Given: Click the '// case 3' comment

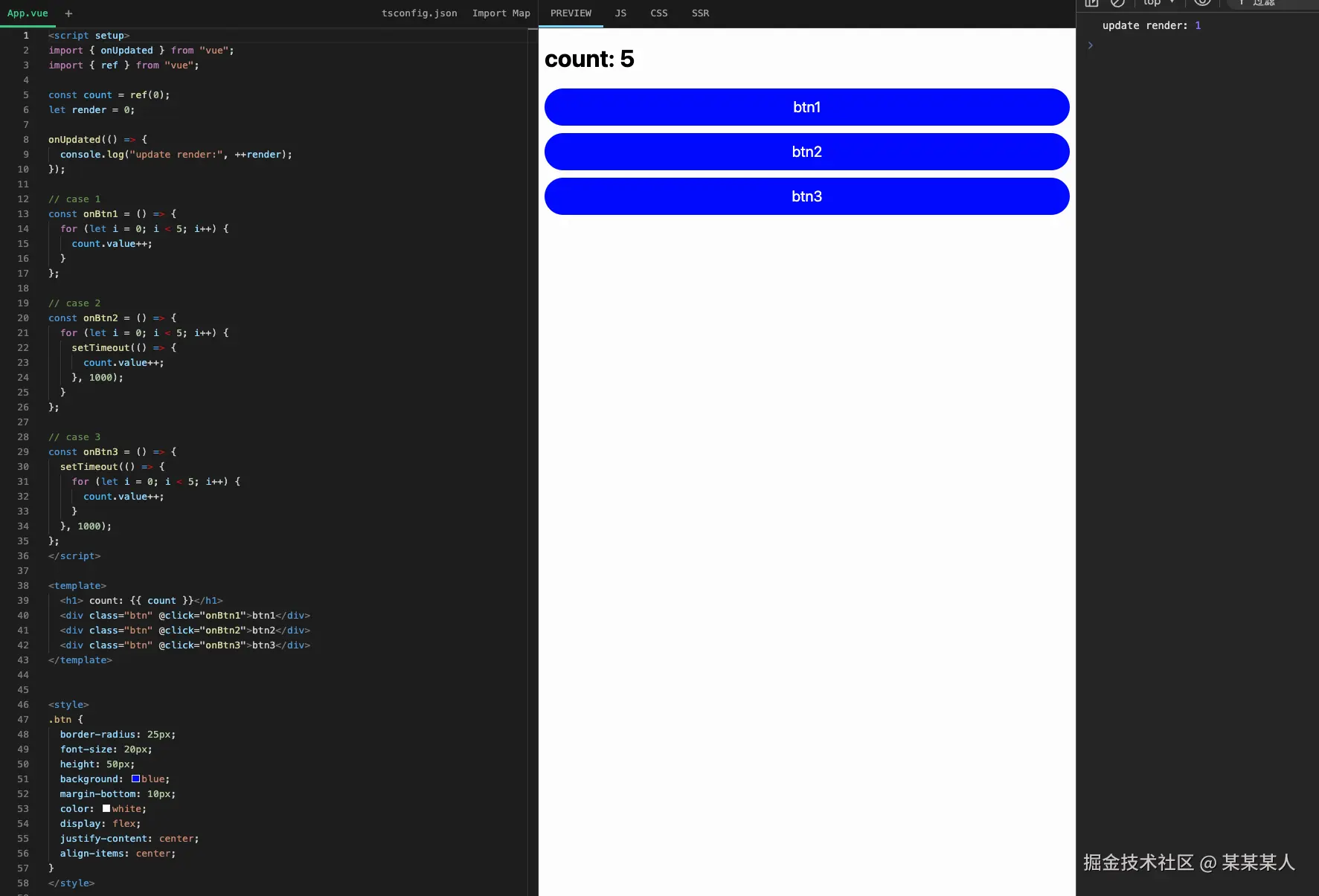Looking at the screenshot, I should click(x=74, y=436).
